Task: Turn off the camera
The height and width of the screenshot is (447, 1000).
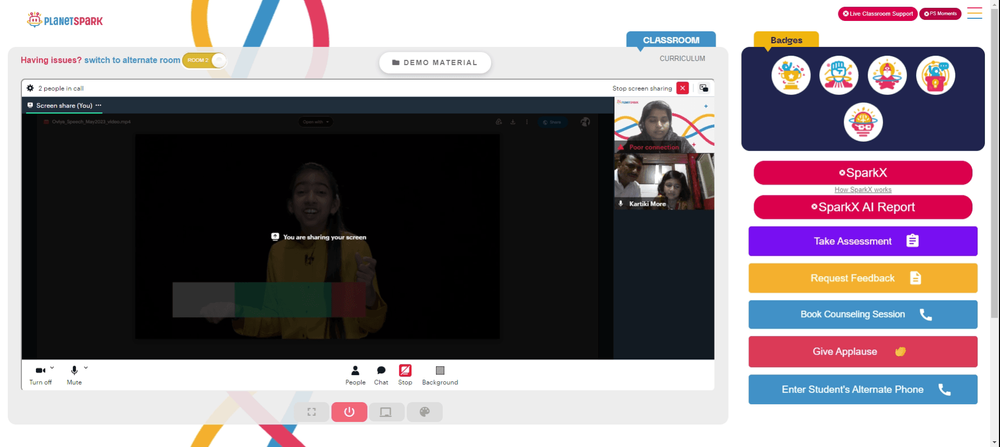Action: click(40, 375)
